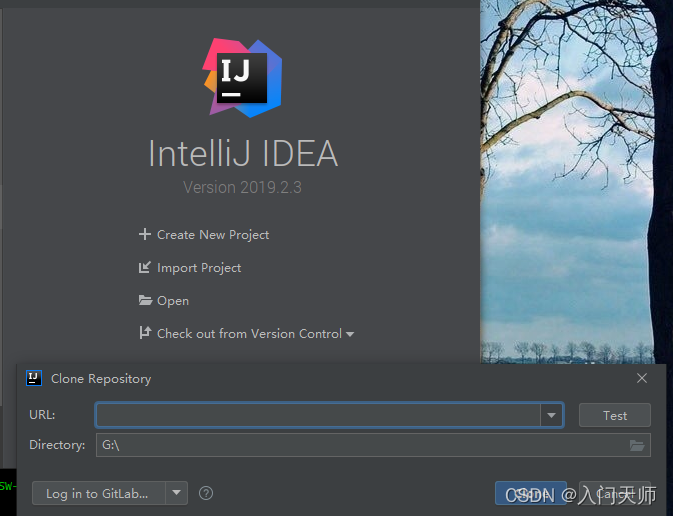Image resolution: width=673 pixels, height=516 pixels.
Task: Click the Open folder icon on welcome screen
Action: coord(145,300)
